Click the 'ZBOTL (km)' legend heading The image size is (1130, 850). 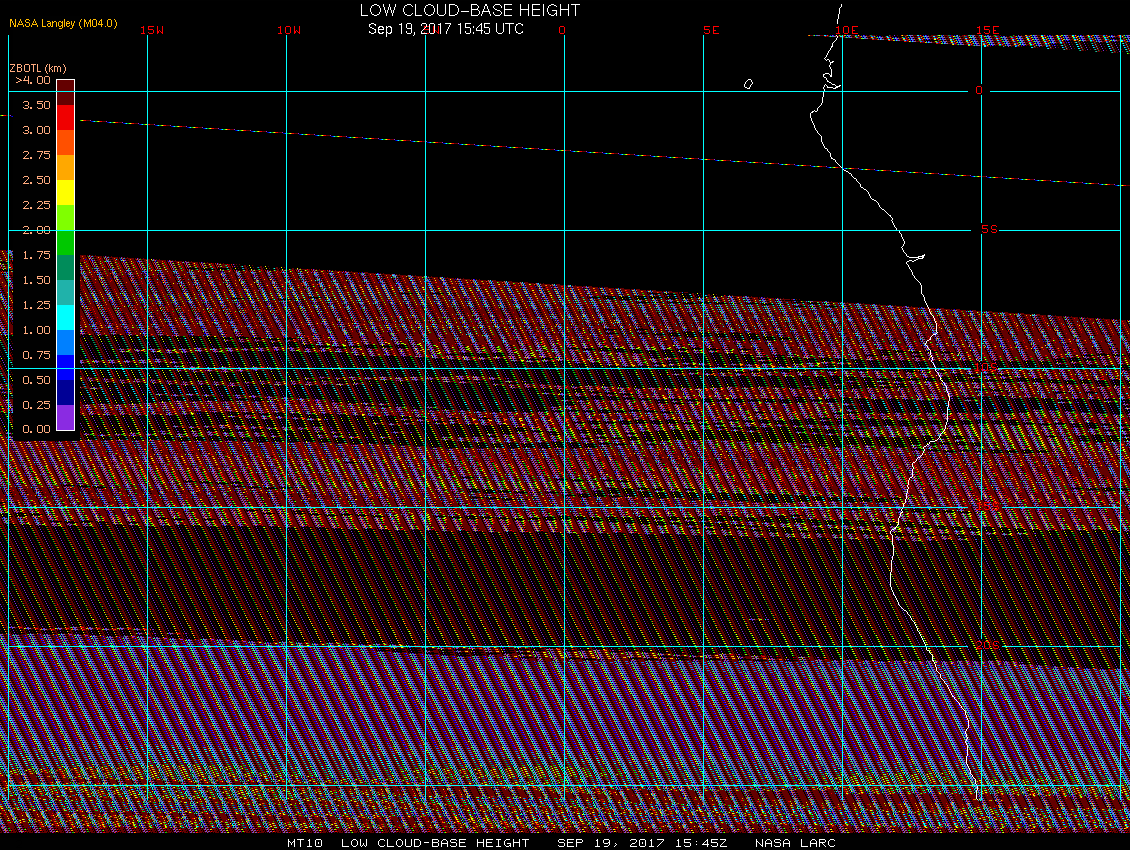(x=38, y=68)
